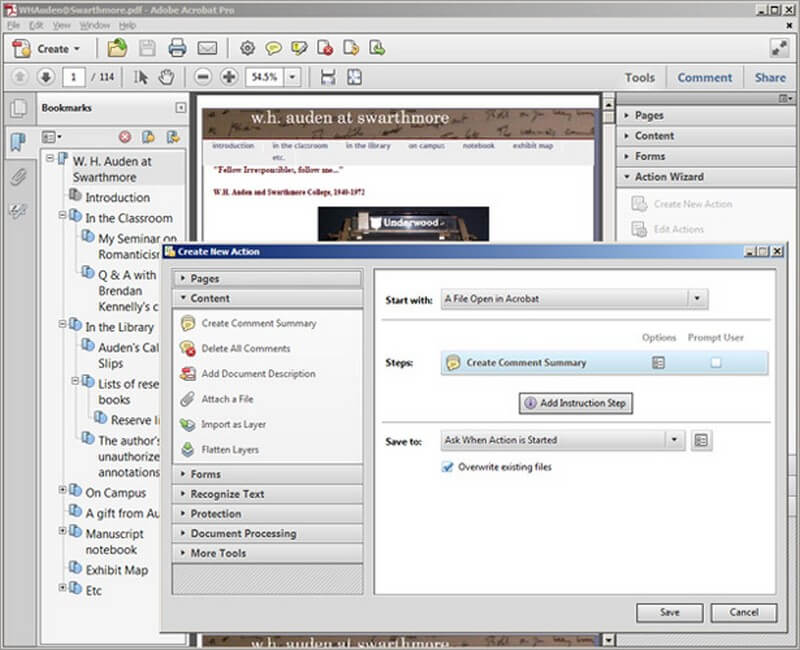Viewport: 800px width, 650px height.
Task: Switch to the Share pane tab
Action: [770, 78]
